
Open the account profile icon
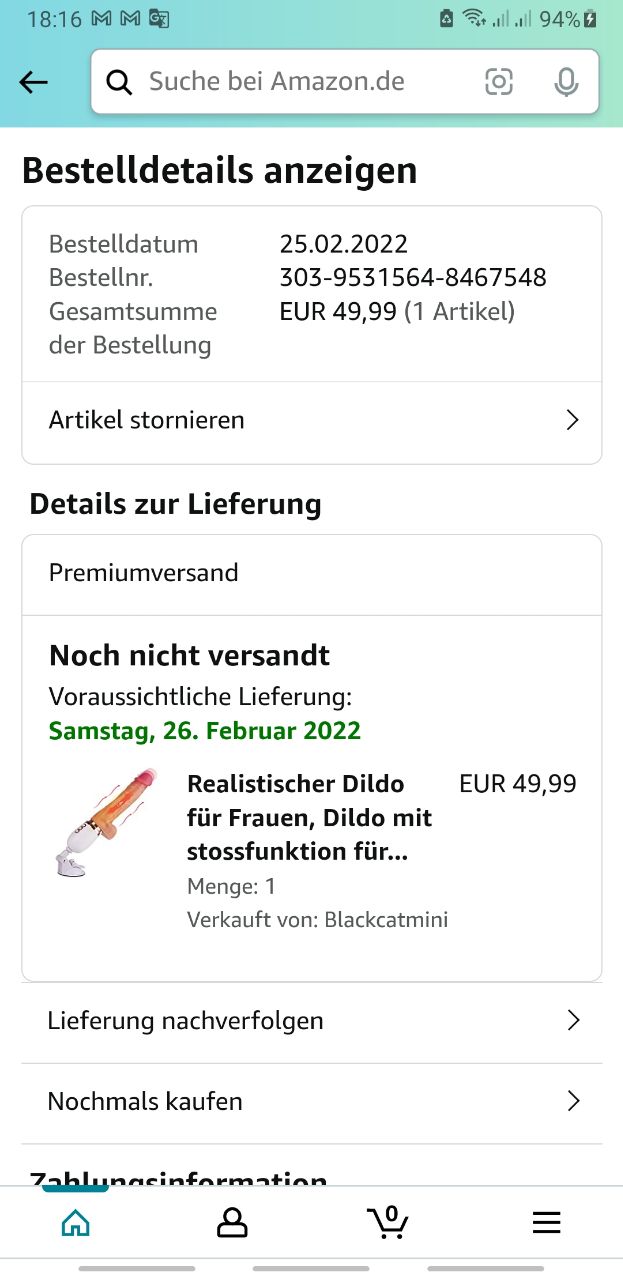tap(232, 1222)
